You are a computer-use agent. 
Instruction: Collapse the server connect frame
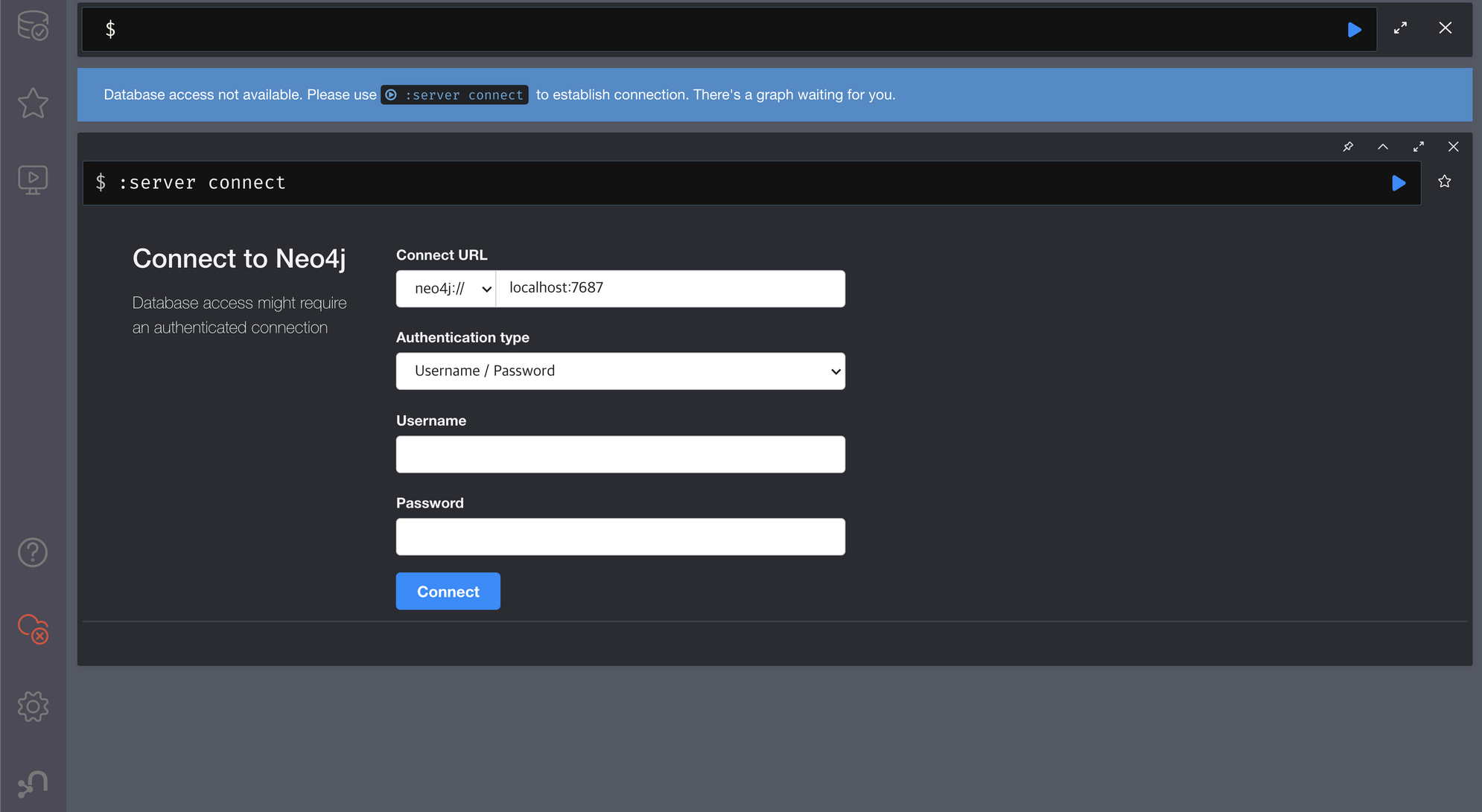click(1383, 147)
